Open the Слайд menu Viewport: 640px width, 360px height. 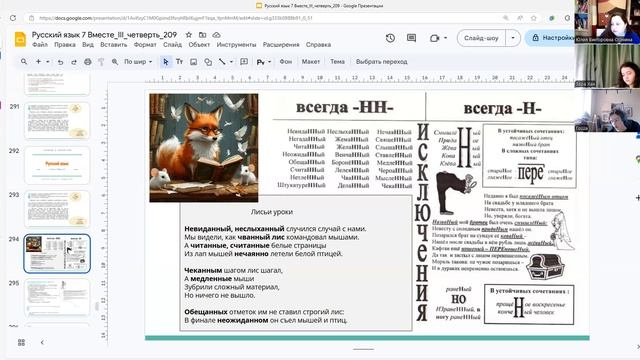click(x=172, y=44)
